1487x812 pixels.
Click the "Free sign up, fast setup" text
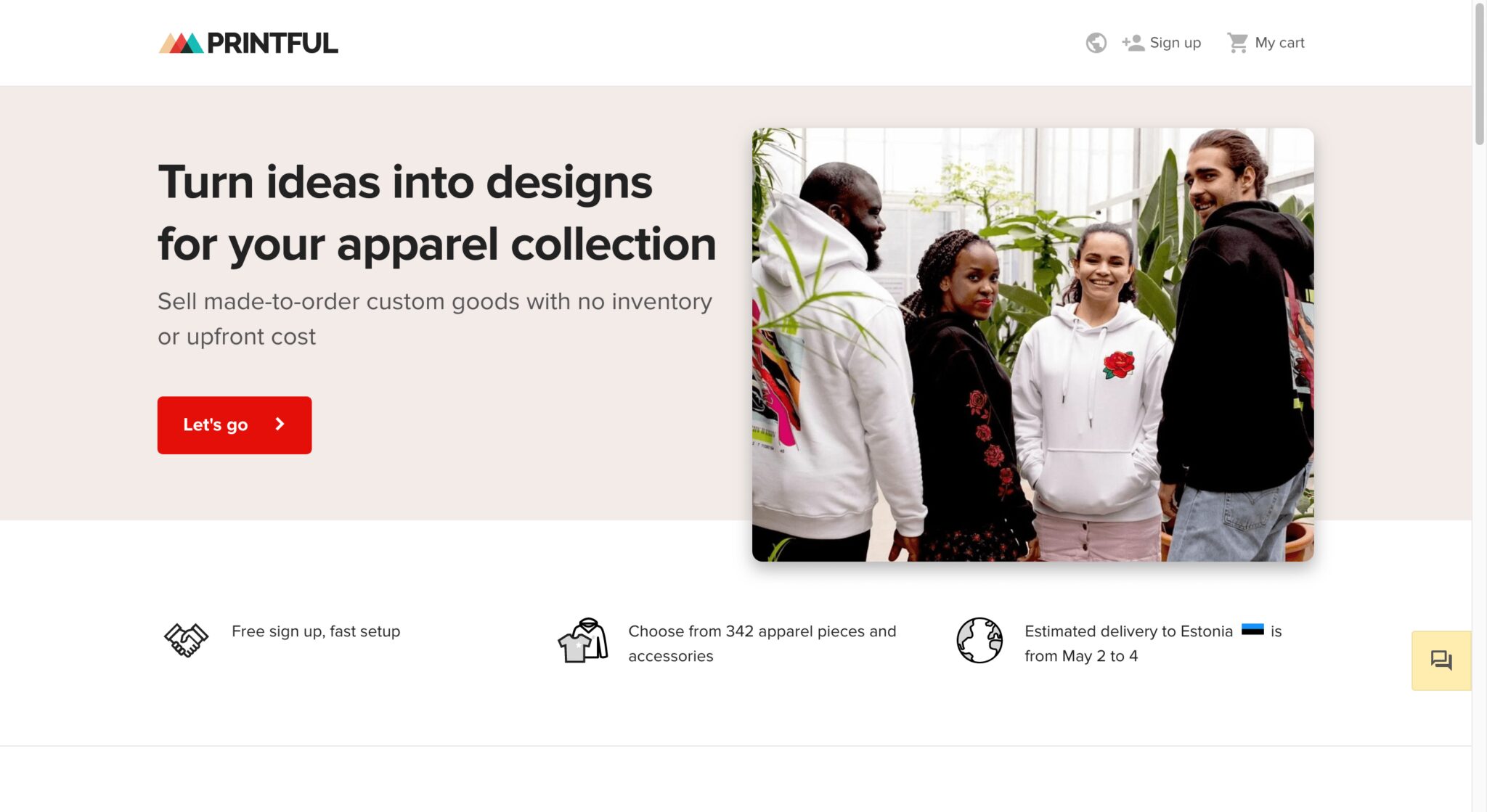tap(316, 631)
